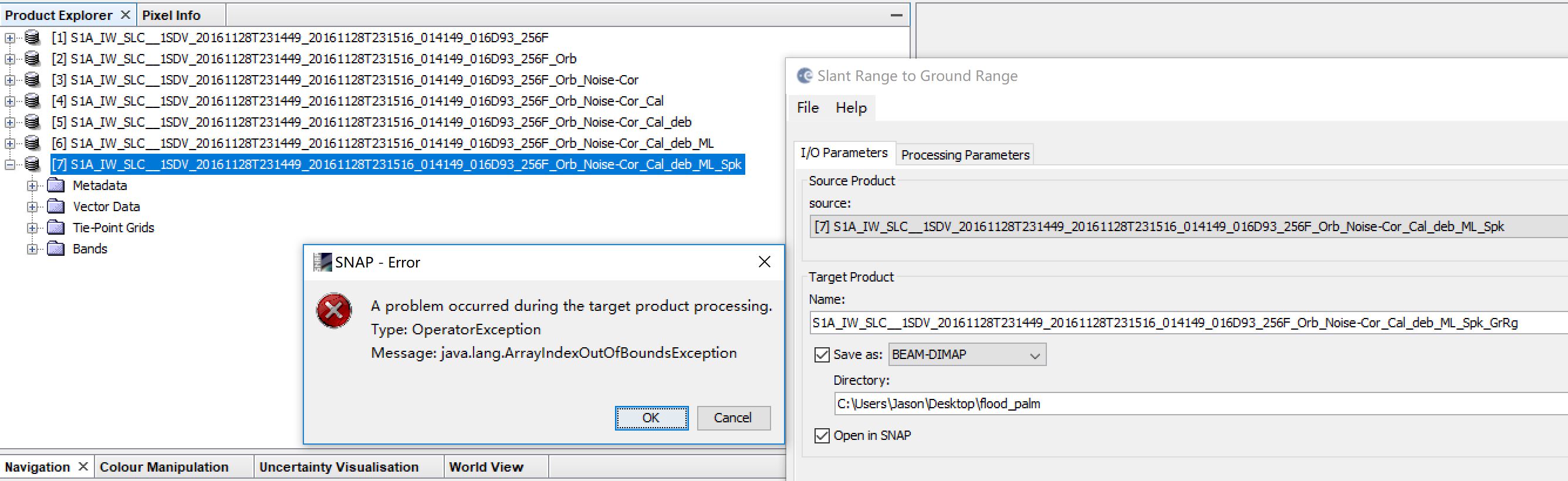Open the source product selector
Screen dimensions: 1568x481
pos(1189,226)
